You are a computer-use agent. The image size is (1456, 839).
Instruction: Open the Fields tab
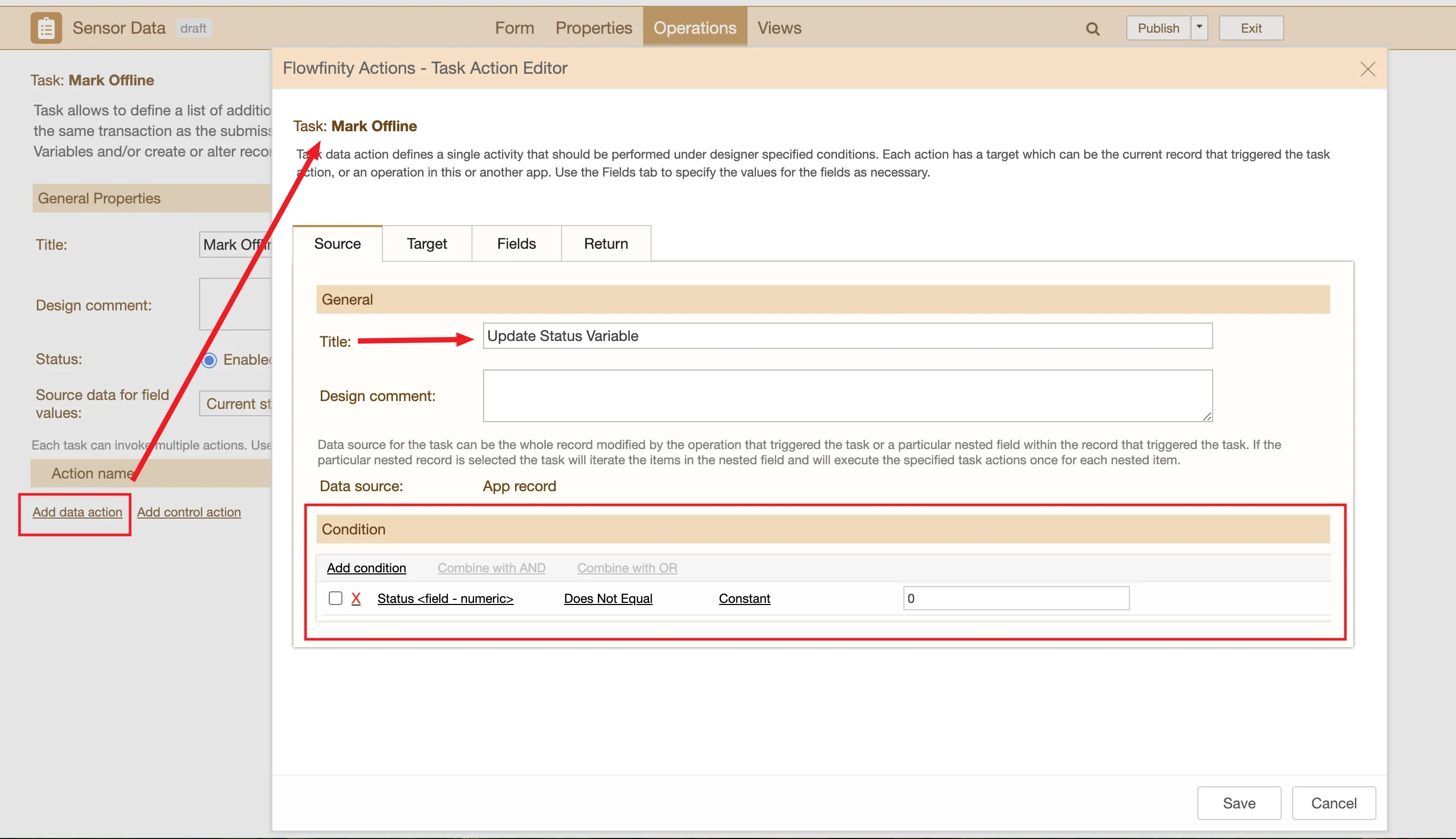coord(516,244)
